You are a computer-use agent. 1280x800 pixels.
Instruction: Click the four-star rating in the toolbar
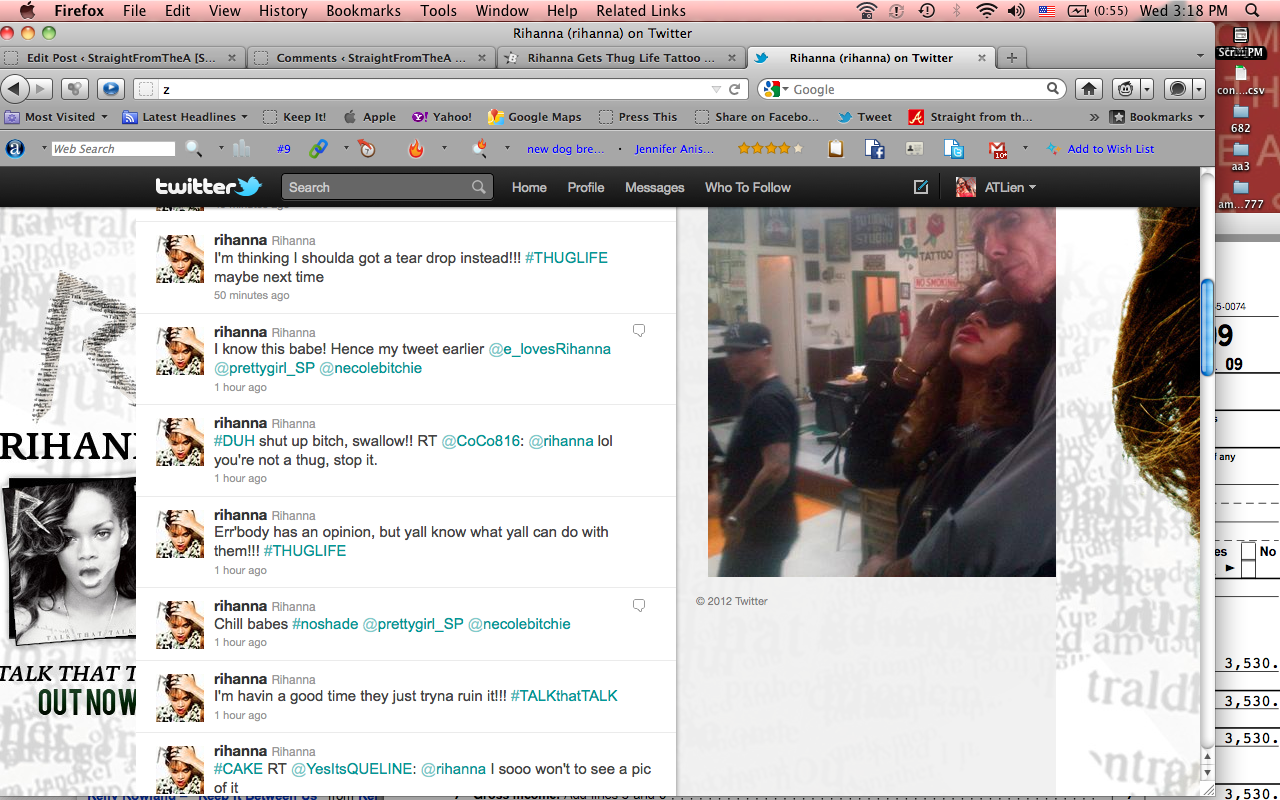pyautogui.click(x=769, y=149)
